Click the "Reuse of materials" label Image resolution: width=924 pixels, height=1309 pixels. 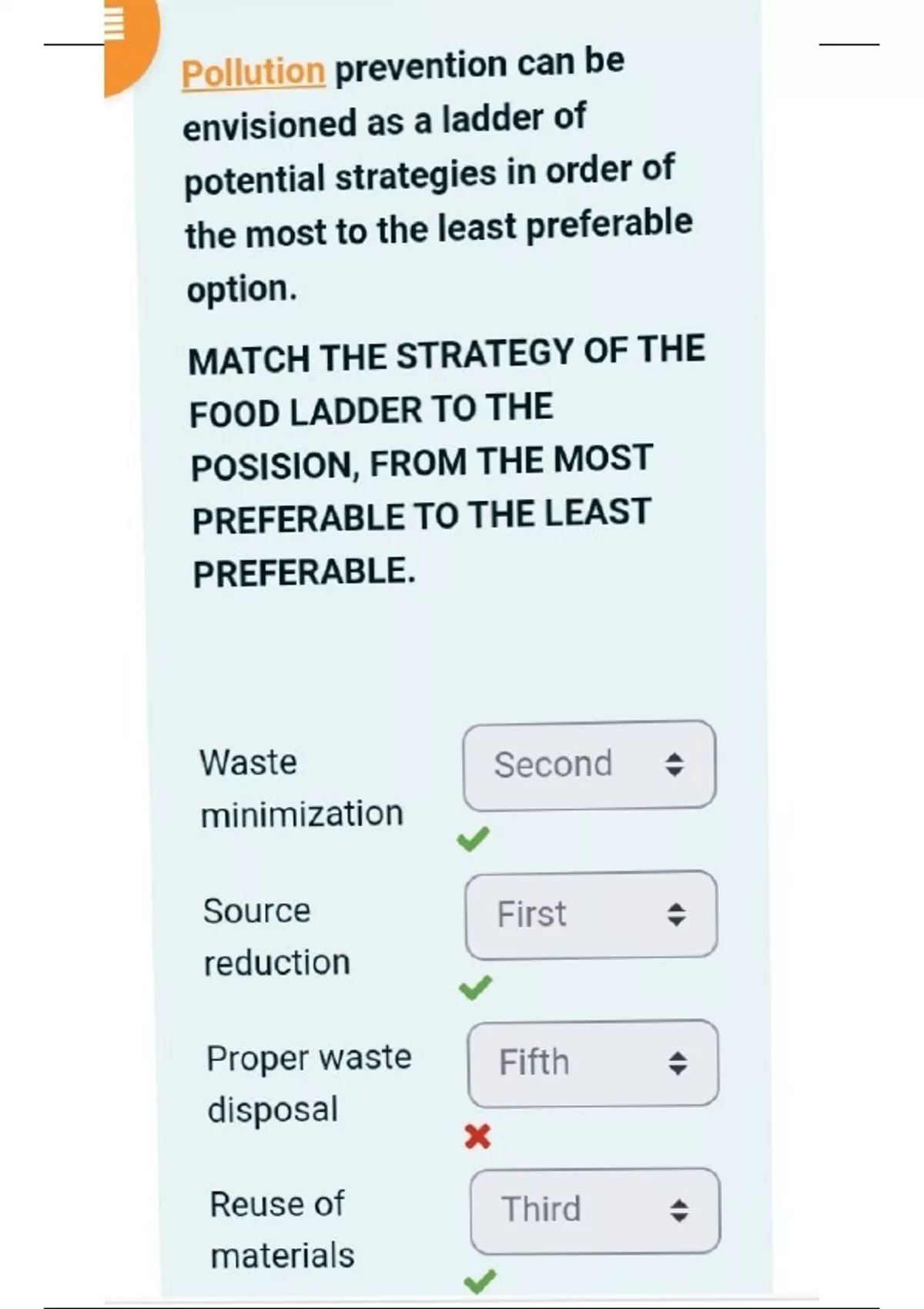(281, 1230)
